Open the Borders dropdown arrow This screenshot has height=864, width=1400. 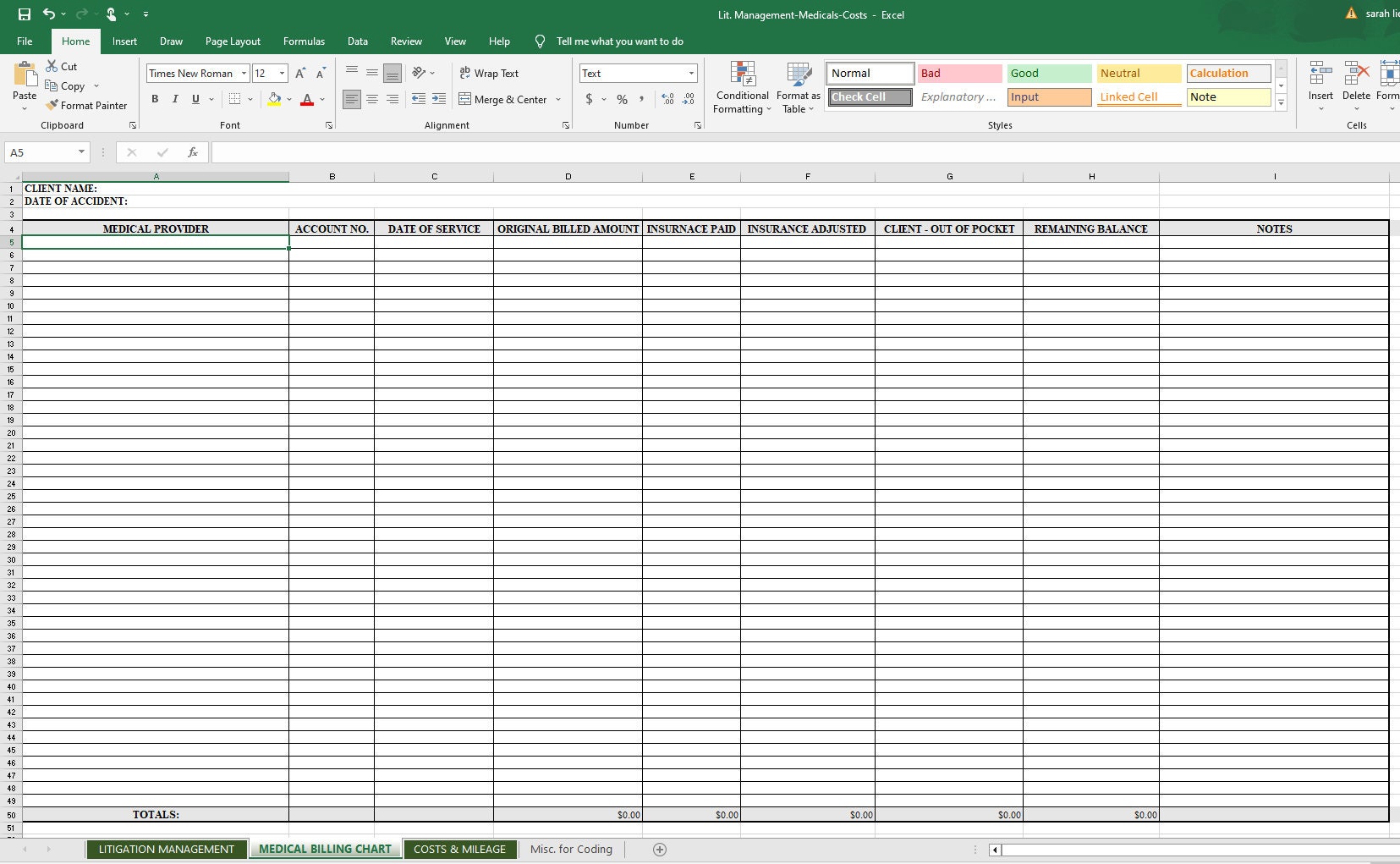point(250,99)
